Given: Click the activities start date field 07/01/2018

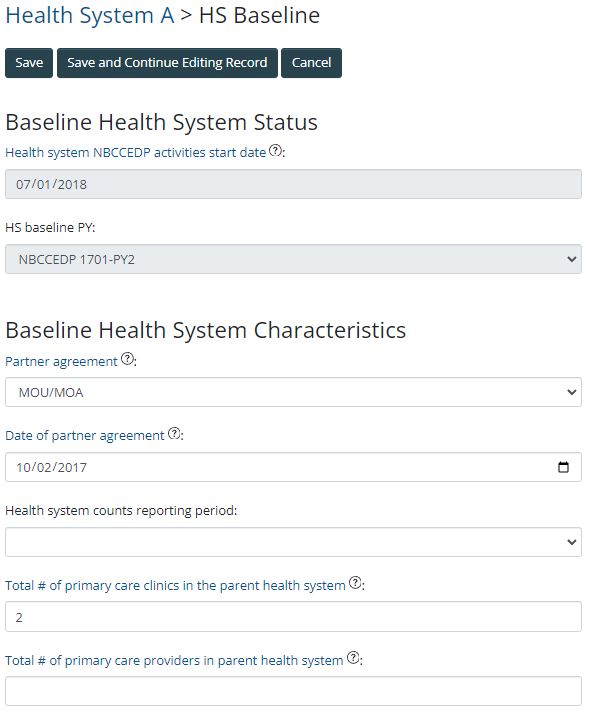Looking at the screenshot, I should click(x=293, y=184).
